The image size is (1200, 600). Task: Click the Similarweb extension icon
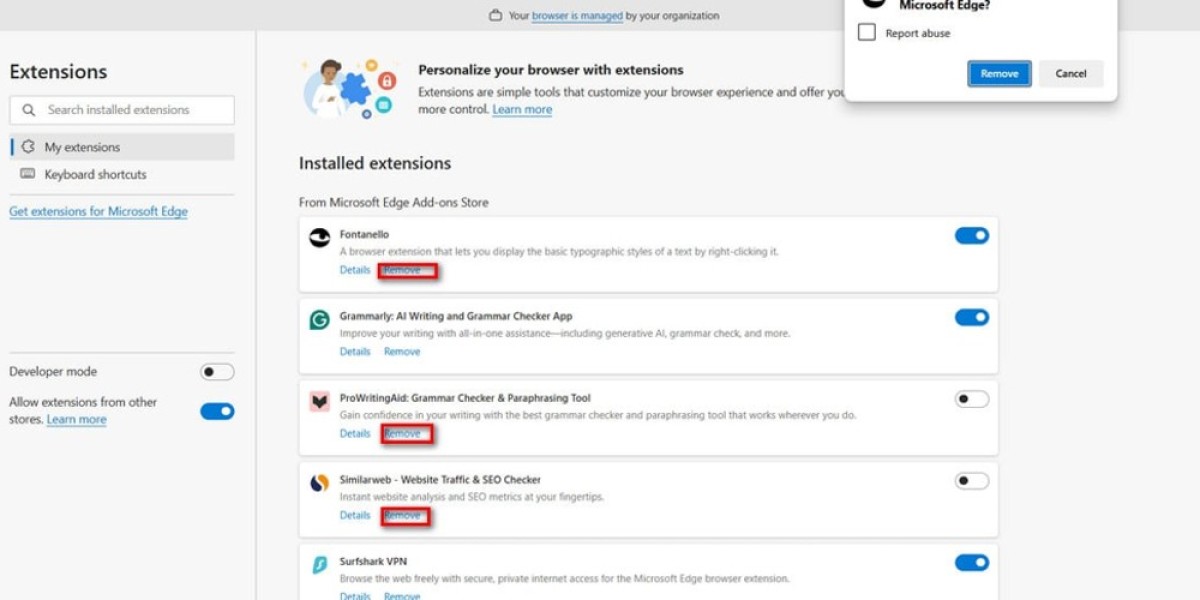tap(319, 480)
